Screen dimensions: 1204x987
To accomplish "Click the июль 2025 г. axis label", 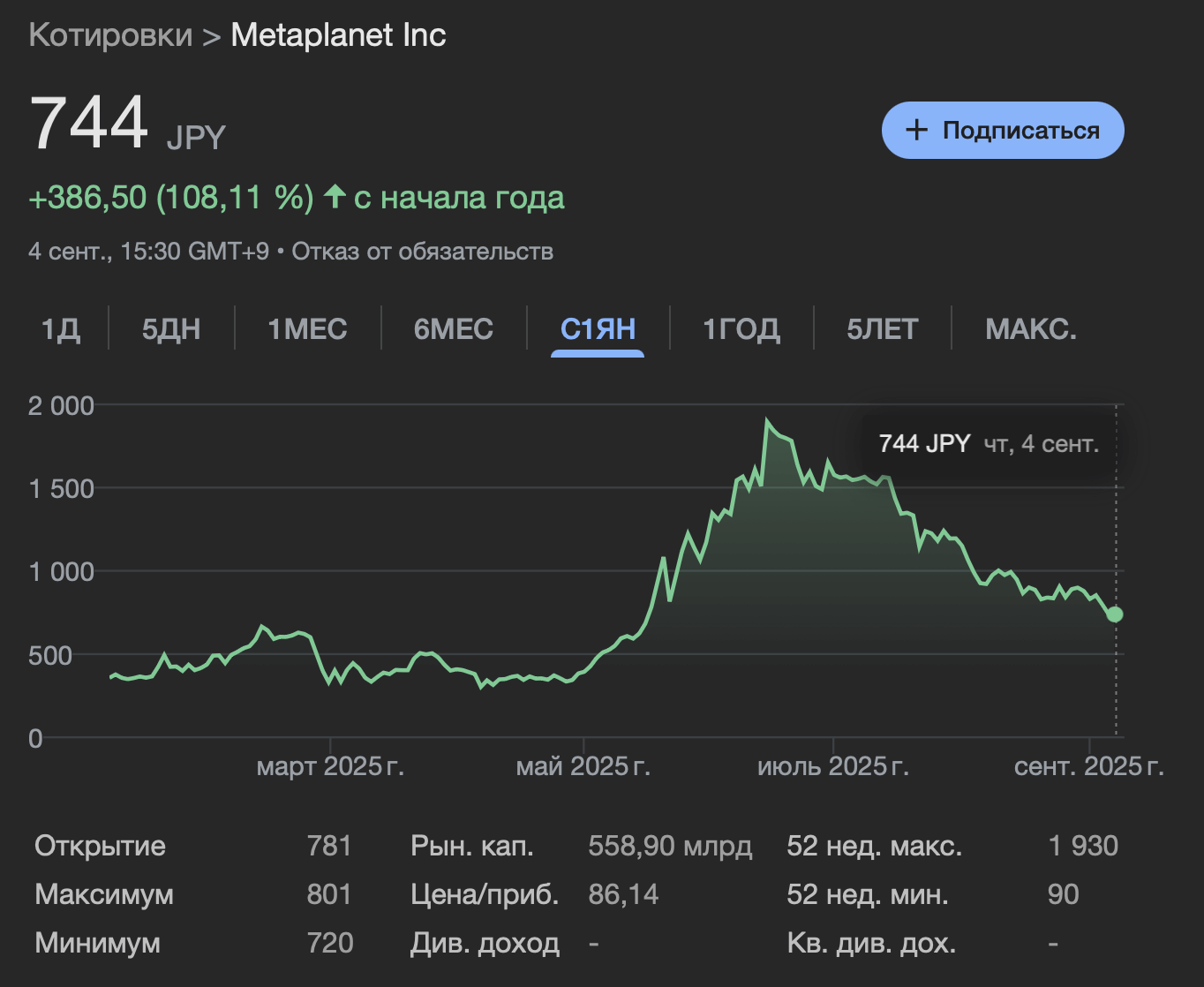I will coord(832,765).
